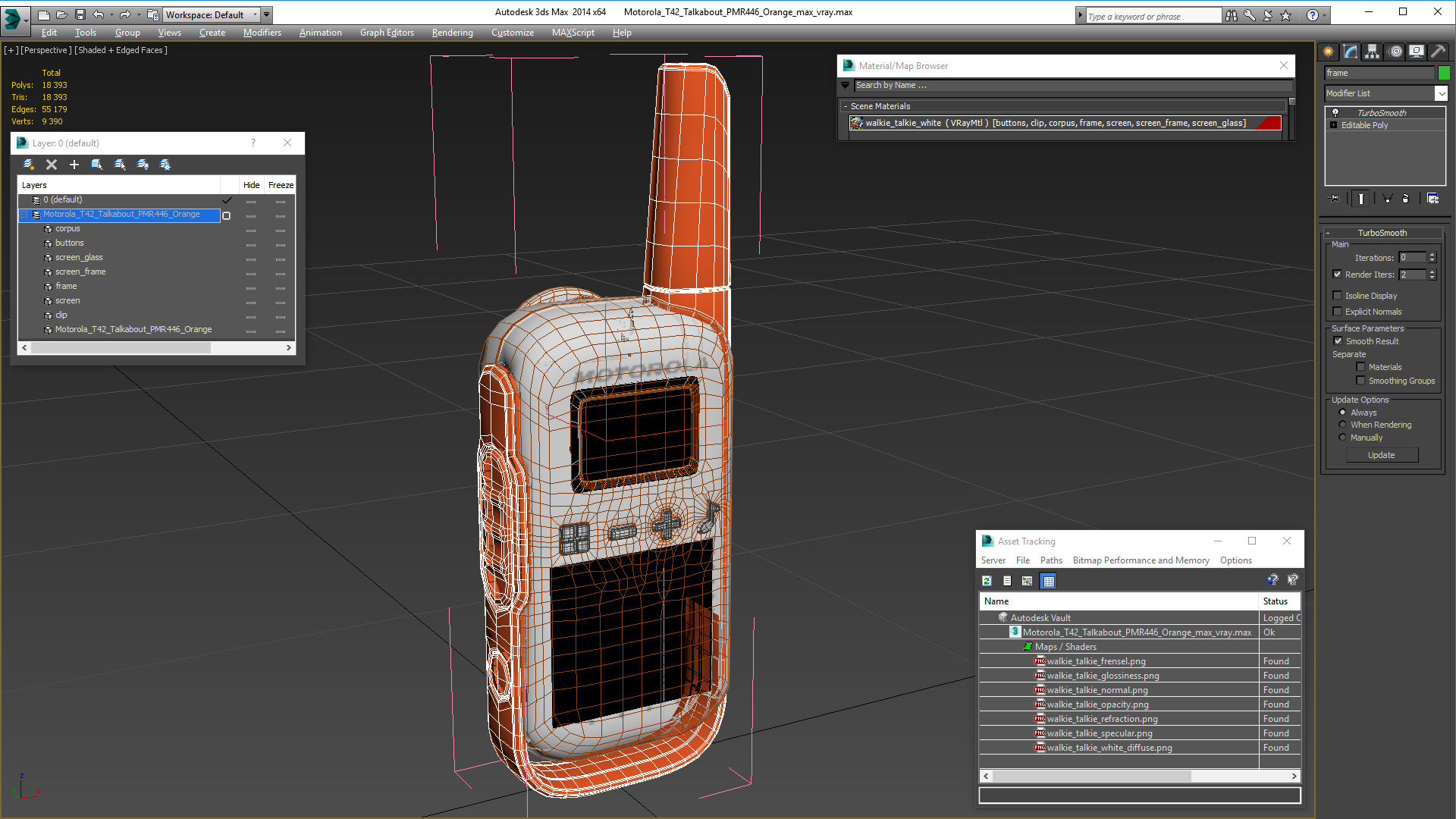1456x819 pixels.
Task: Open the Modify command panel tab
Action: coord(1351,52)
